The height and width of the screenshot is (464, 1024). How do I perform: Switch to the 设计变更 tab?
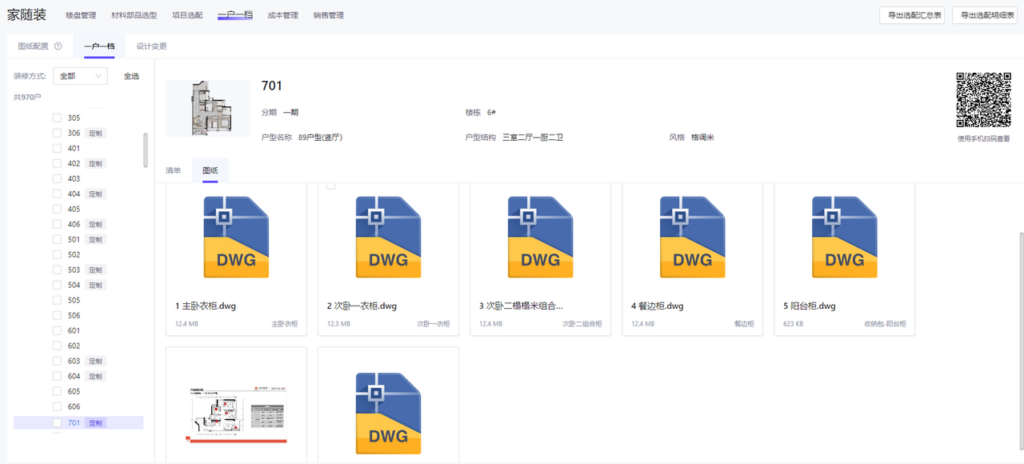151,47
